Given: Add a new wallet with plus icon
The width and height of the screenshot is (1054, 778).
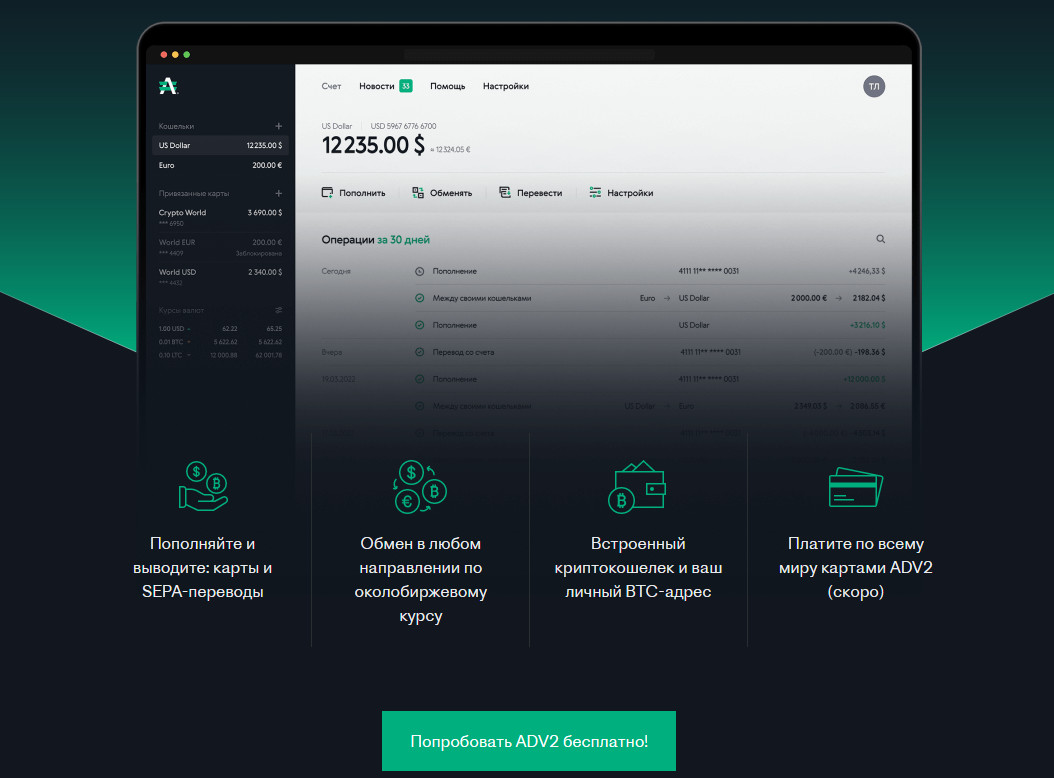Looking at the screenshot, I should 279,126.
